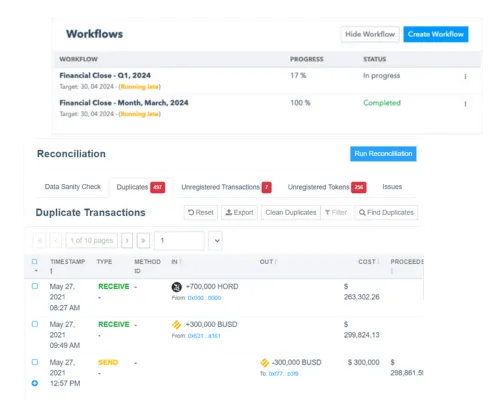Click the '1 of 10 pages' indicator
This screenshot has height=400, width=500.
click(92, 240)
